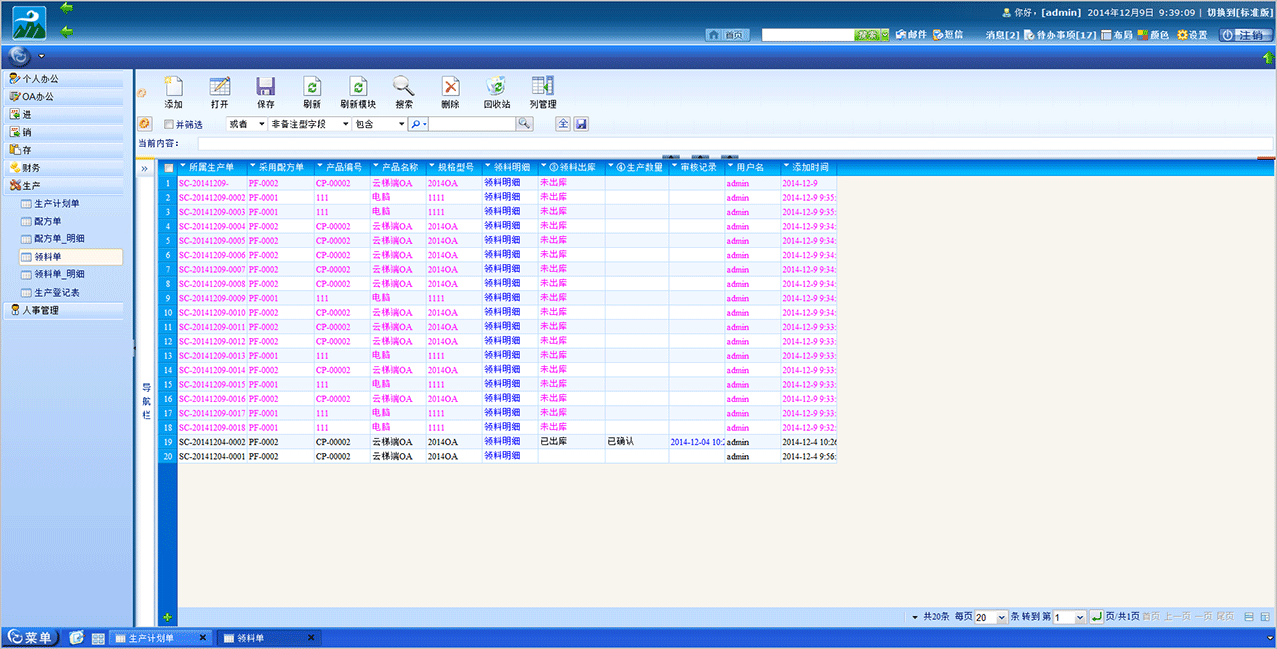Click the 添加 (Add) toolbar icon
This screenshot has width=1277, height=649.
pyautogui.click(x=173, y=87)
